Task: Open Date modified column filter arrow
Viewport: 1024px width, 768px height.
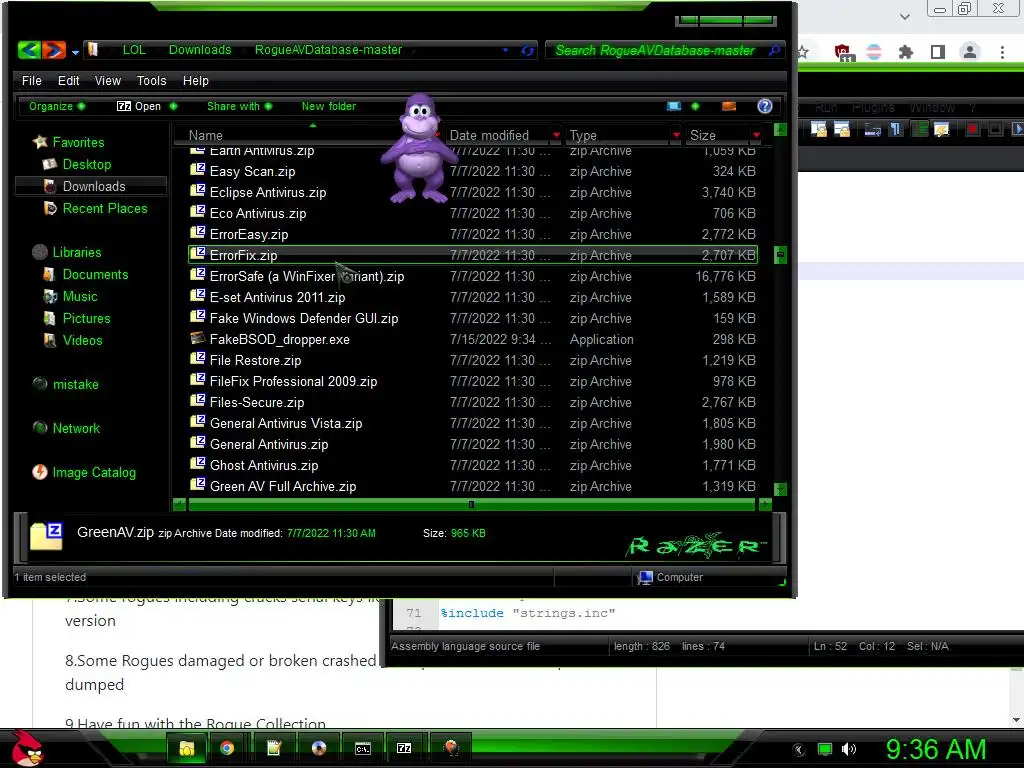Action: [556, 135]
